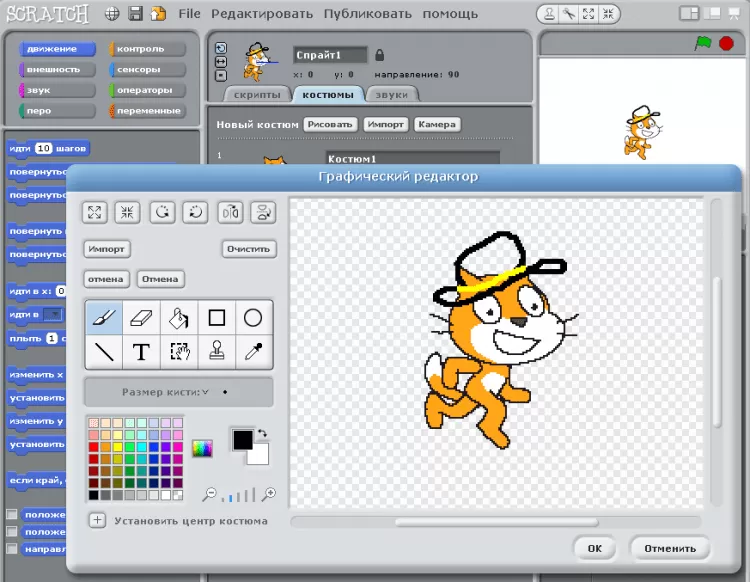Select the Brush tool in paint editor

point(104,318)
